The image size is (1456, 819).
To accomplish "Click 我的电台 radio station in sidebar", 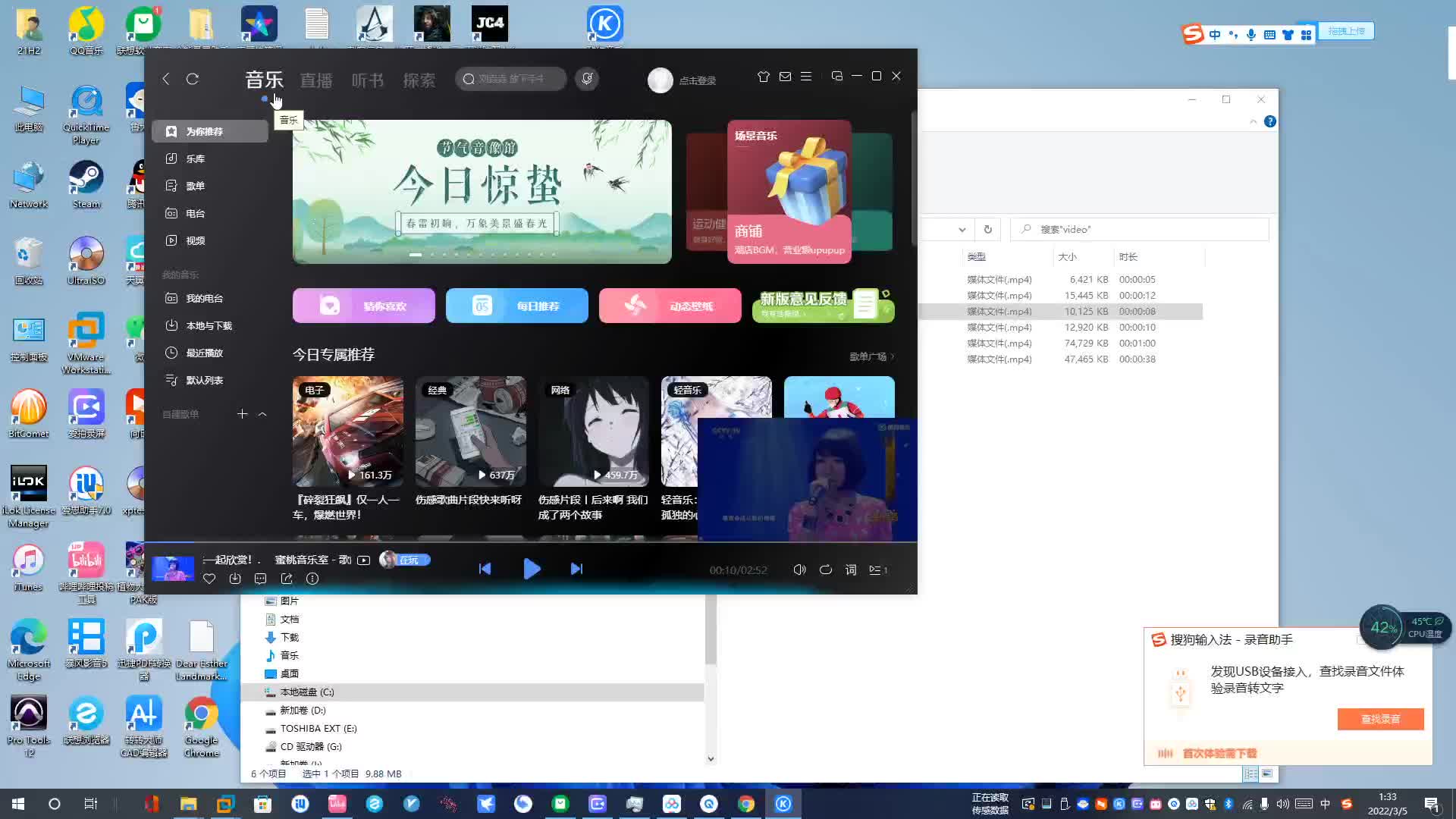I will pyautogui.click(x=205, y=298).
